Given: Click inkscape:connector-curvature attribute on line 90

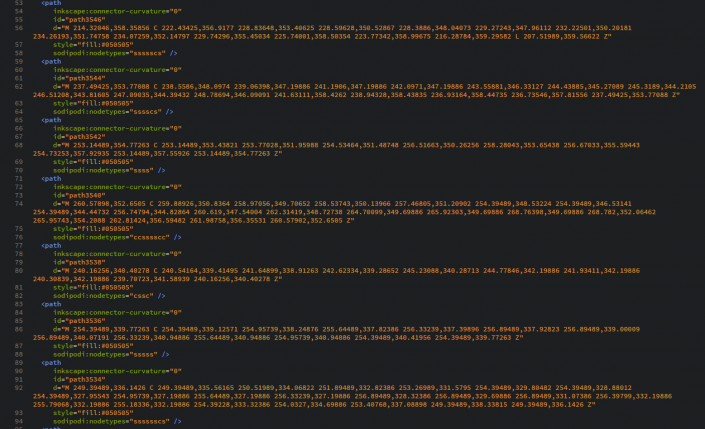Looking at the screenshot, I should (x=117, y=371).
